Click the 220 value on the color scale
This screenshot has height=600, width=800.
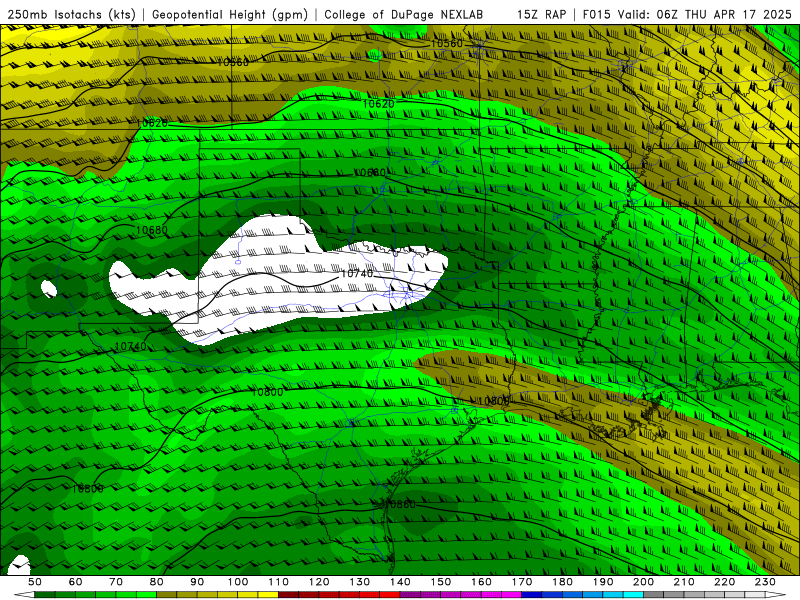click(x=725, y=582)
